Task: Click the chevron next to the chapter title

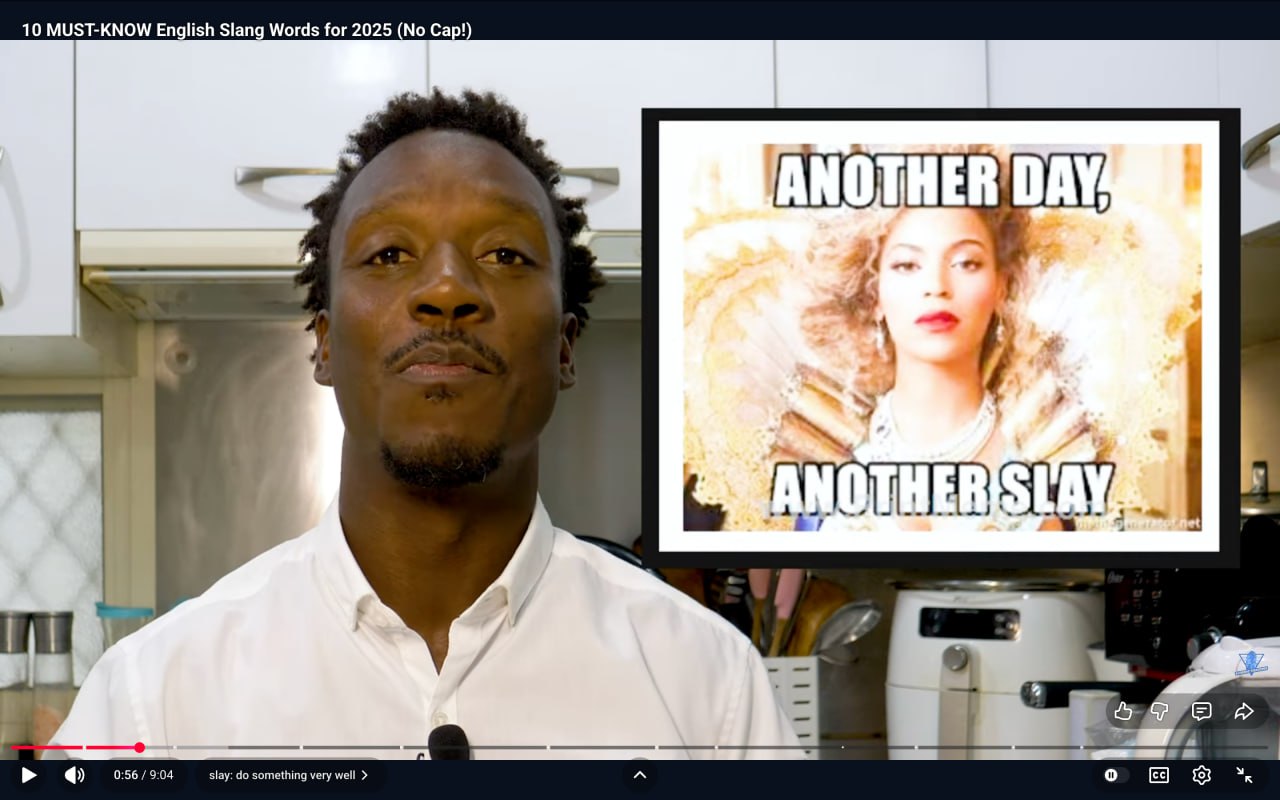Action: [365, 775]
